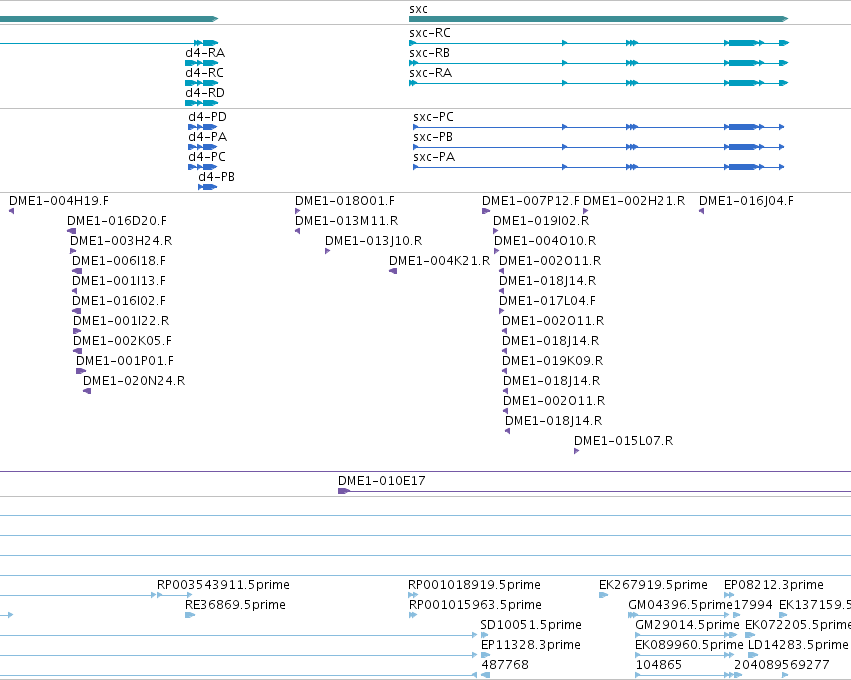This screenshot has width=851, height=680.
Task: Select EST SD10051.5prime
Action: tap(531, 625)
